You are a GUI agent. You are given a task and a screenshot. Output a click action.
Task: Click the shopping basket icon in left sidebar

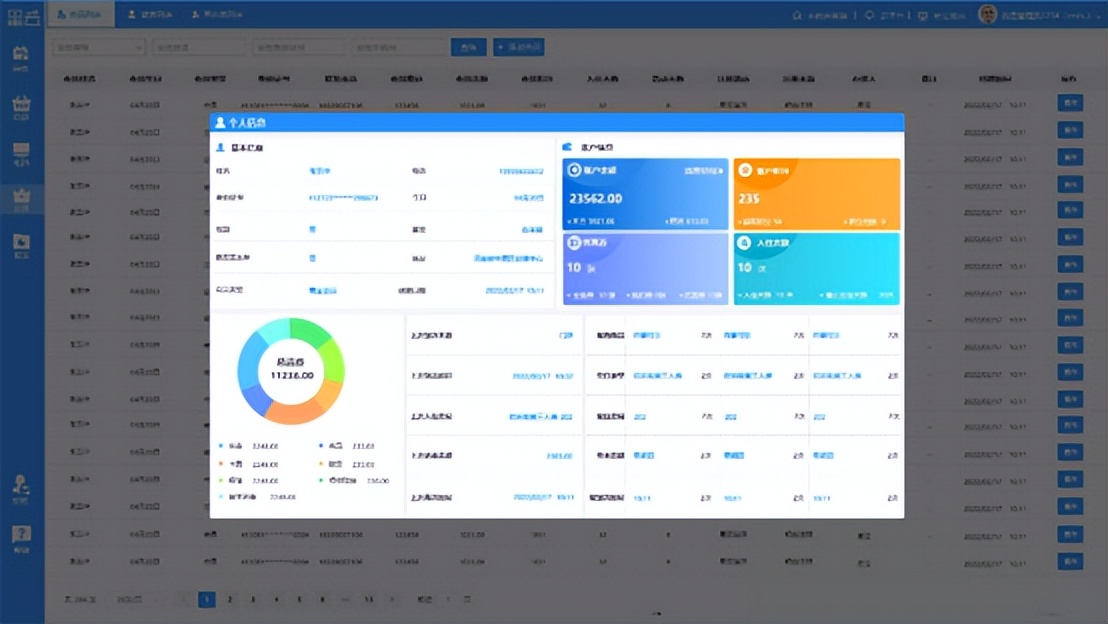[x=21, y=106]
